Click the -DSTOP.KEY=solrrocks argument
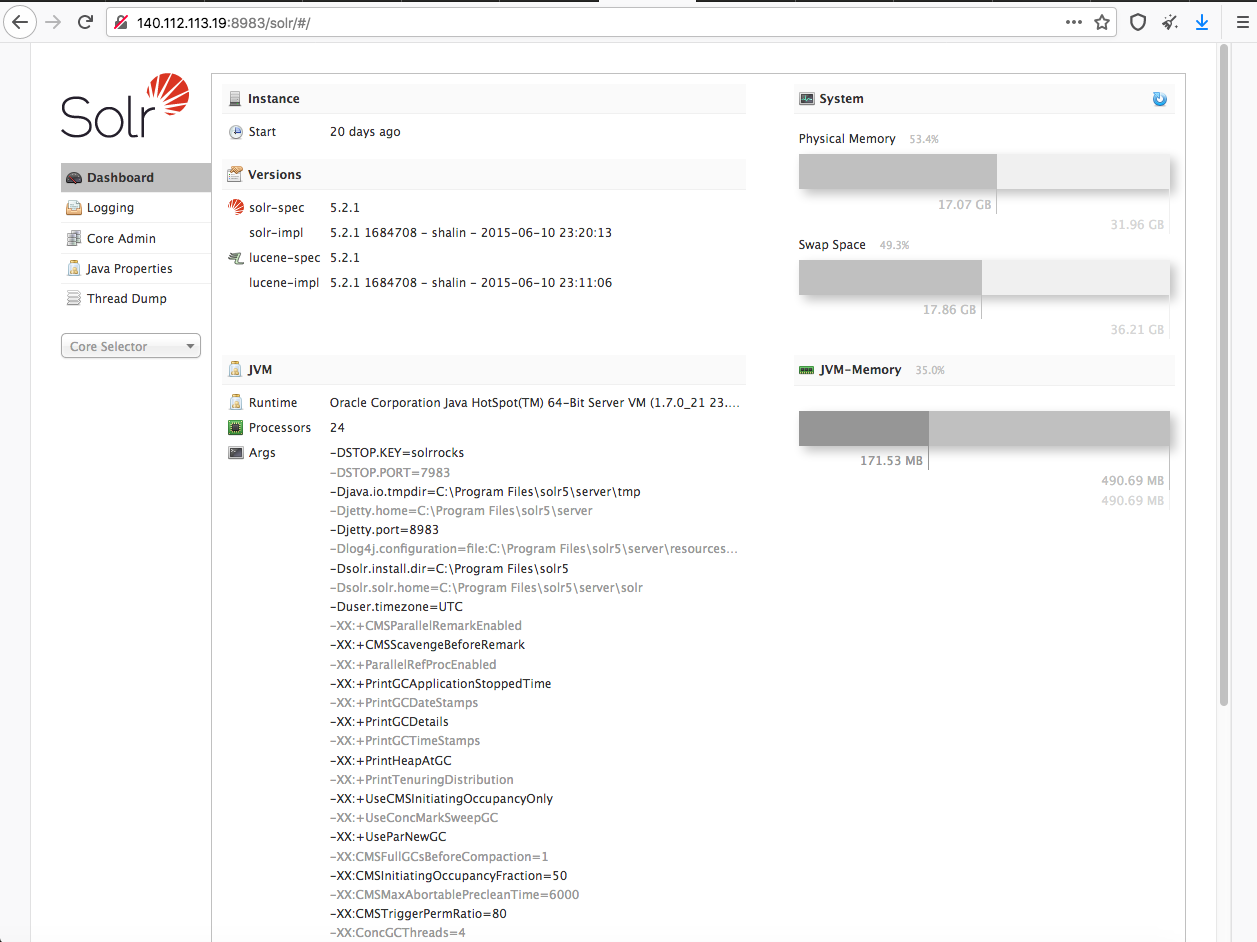The width and height of the screenshot is (1257, 942). click(397, 453)
